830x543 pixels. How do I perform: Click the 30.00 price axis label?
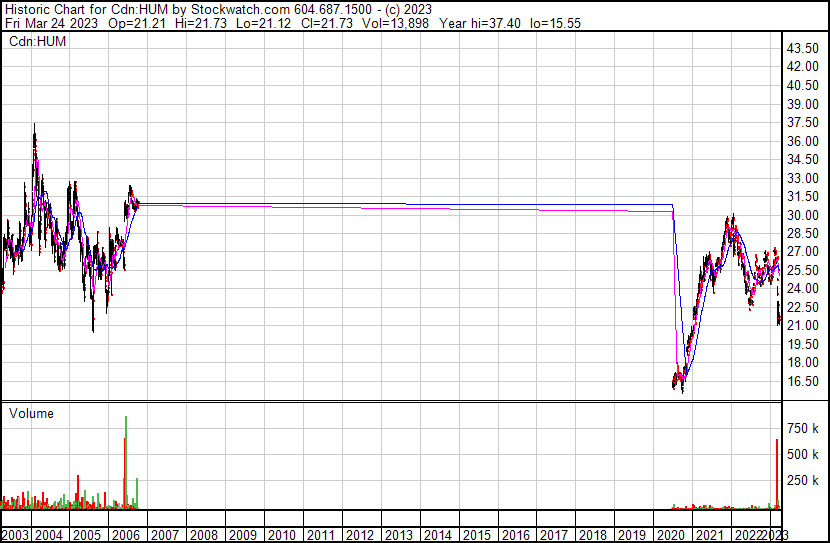click(803, 215)
